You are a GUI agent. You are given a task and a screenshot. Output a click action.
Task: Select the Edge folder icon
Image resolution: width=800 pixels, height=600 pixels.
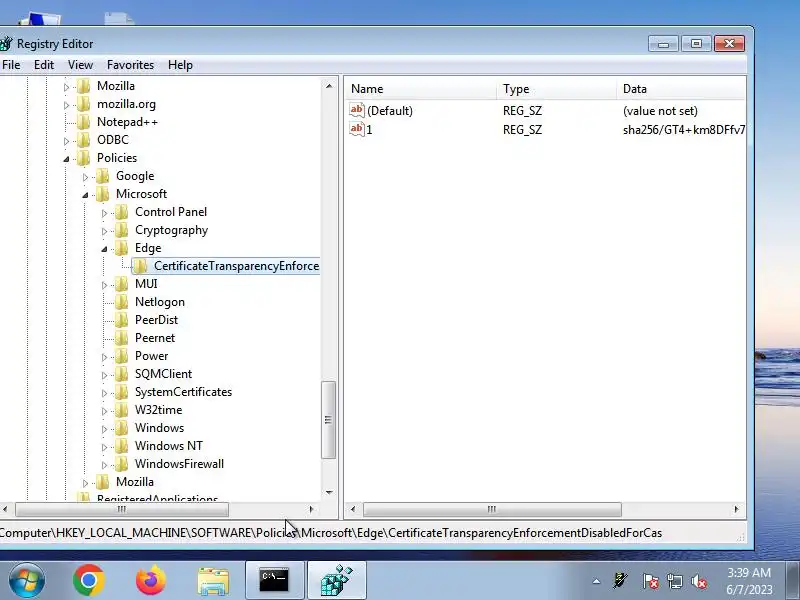pos(121,248)
